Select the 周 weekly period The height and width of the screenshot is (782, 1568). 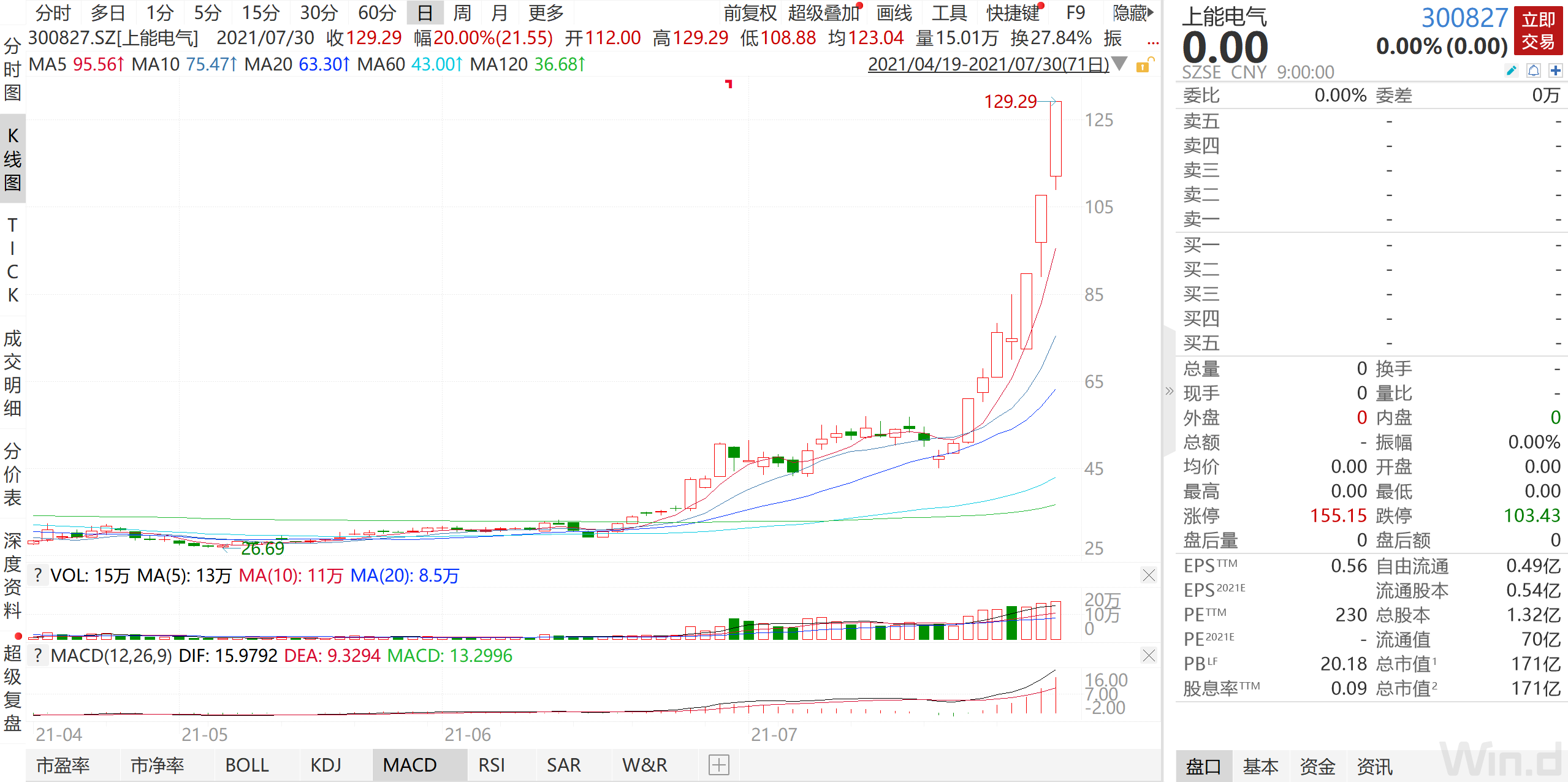click(462, 12)
